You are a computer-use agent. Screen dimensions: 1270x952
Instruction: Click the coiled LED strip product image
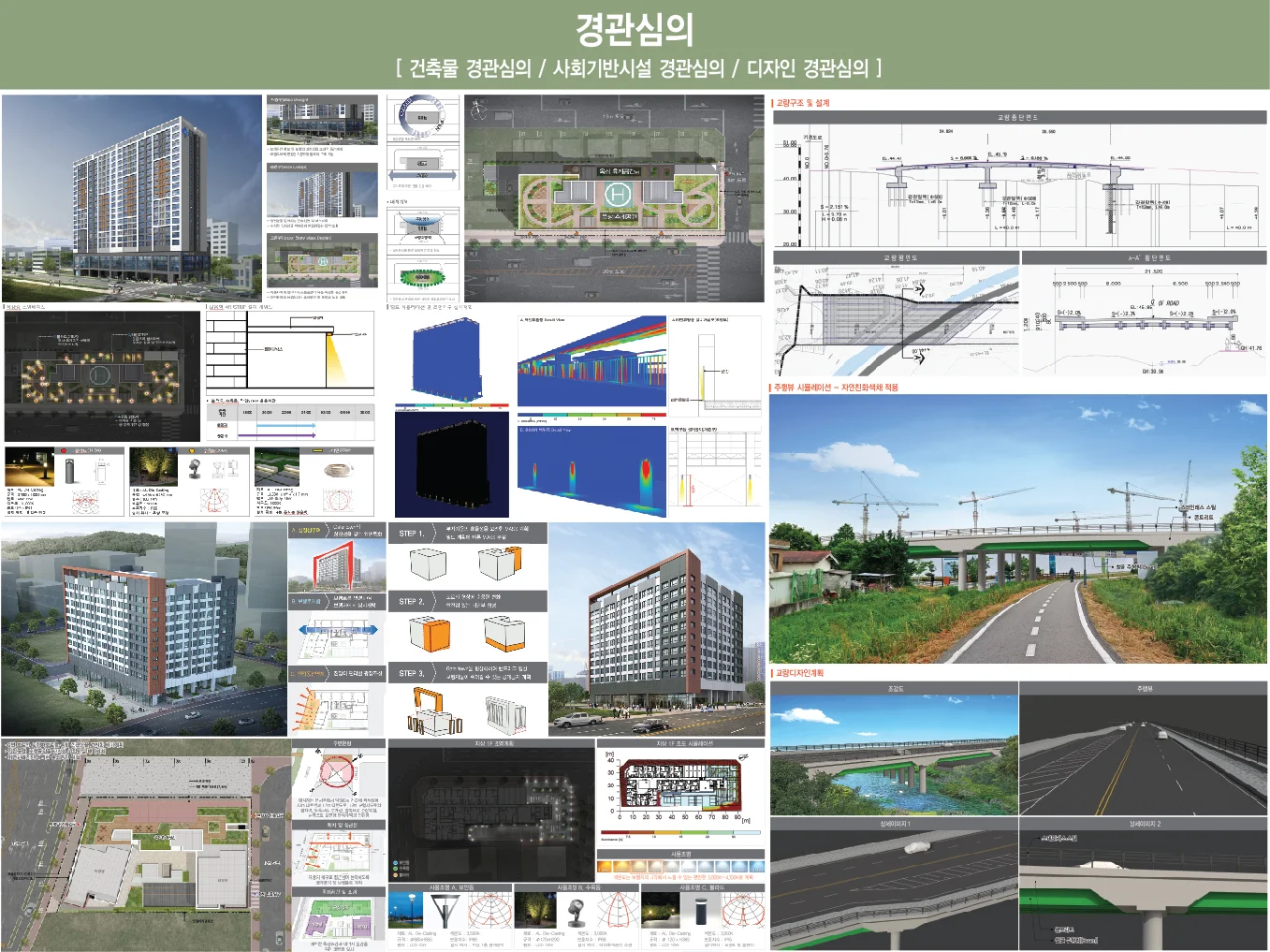click(x=337, y=472)
